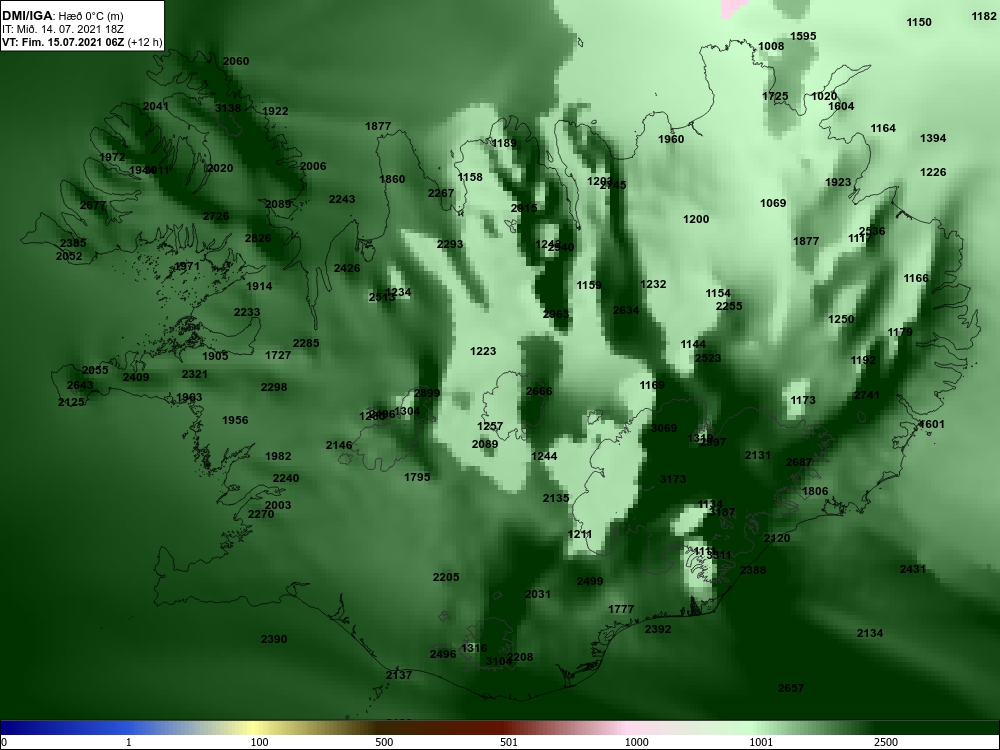Select value 2205
This screenshot has height=750, width=1000.
point(446,577)
